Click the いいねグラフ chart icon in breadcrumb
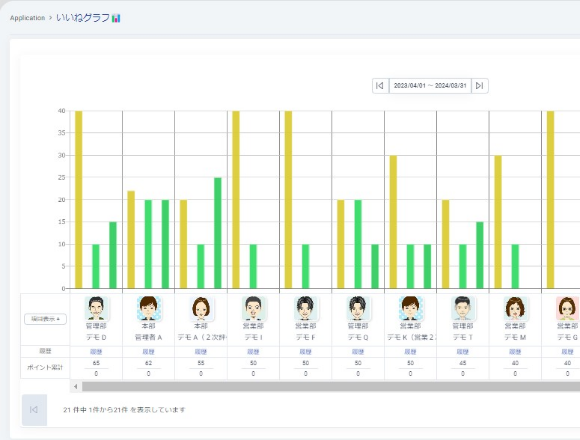The height and width of the screenshot is (440, 580). (x=116, y=18)
